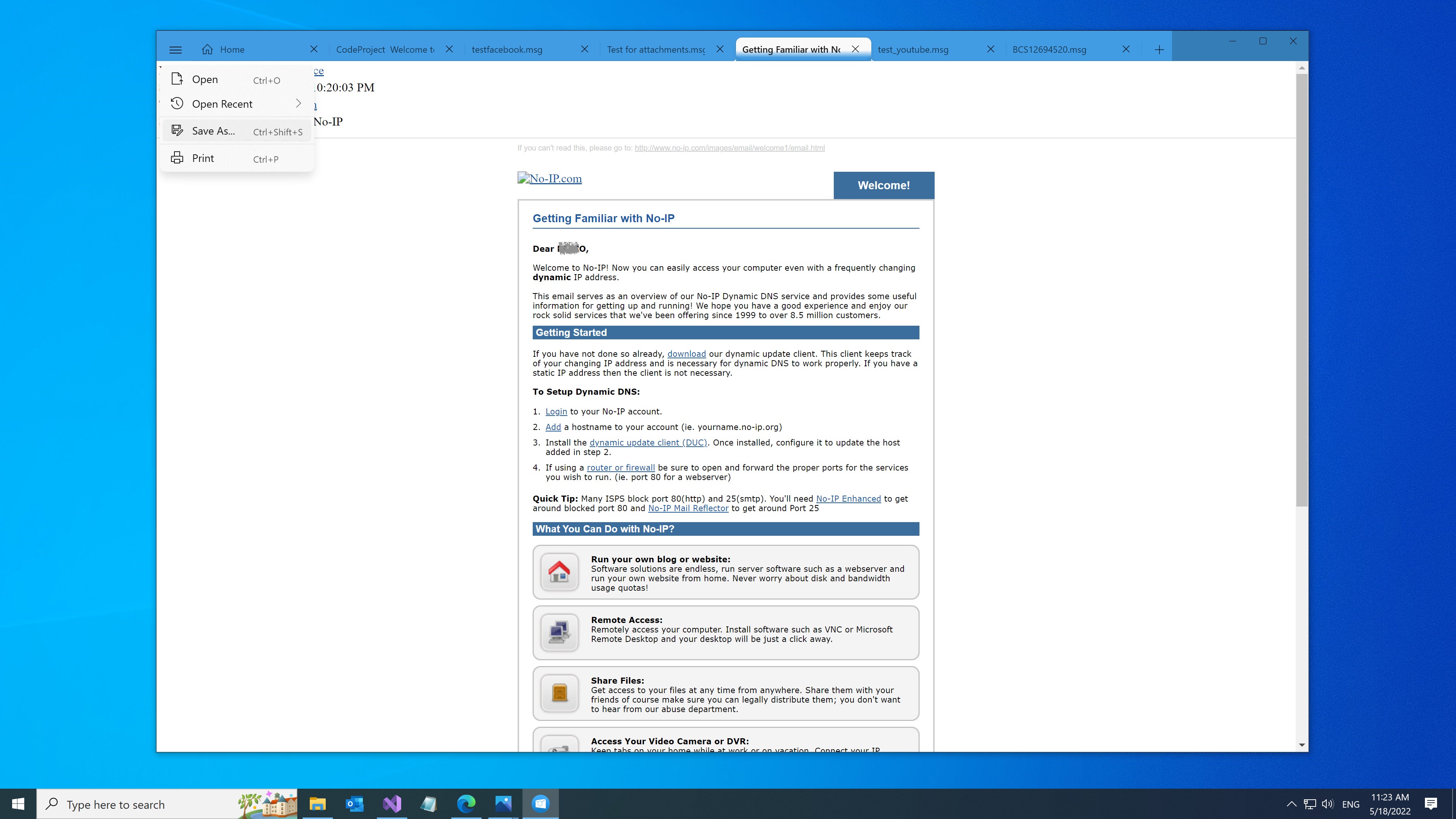
Task: Open Outlook from the taskbar
Action: [355, 803]
